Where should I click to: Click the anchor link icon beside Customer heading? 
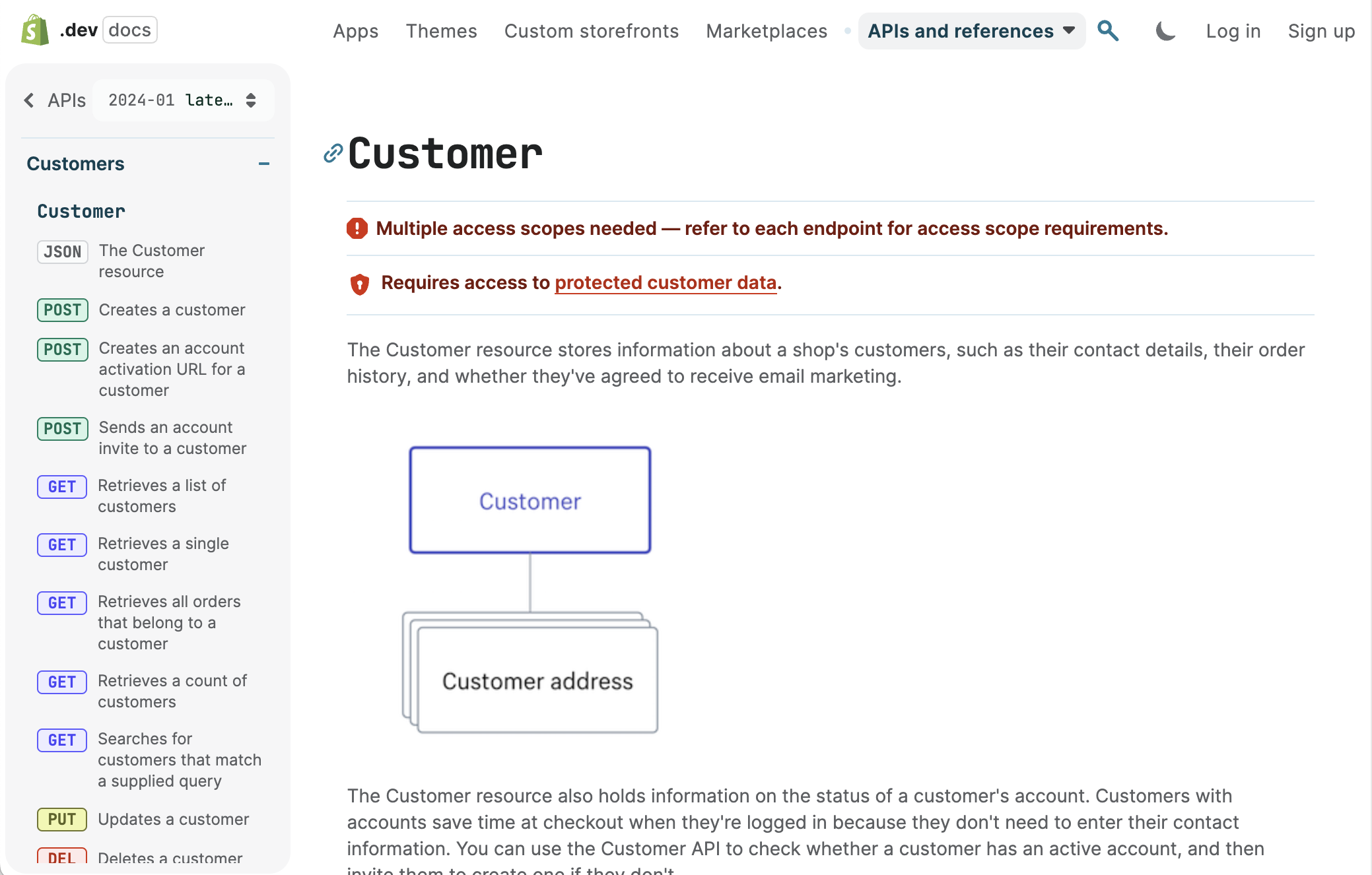pos(333,154)
